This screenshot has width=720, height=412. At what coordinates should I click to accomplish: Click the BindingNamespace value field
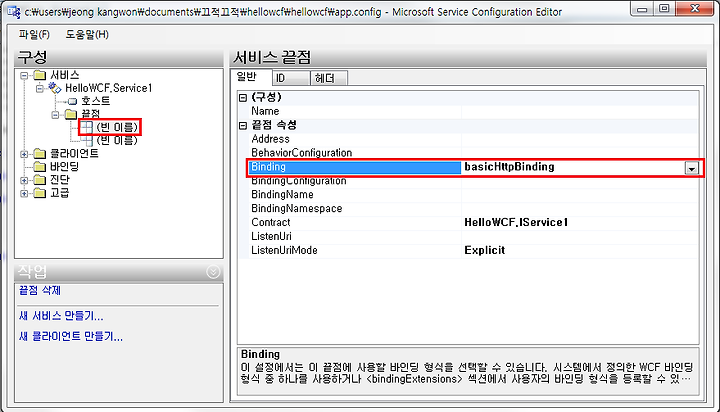coord(579,209)
